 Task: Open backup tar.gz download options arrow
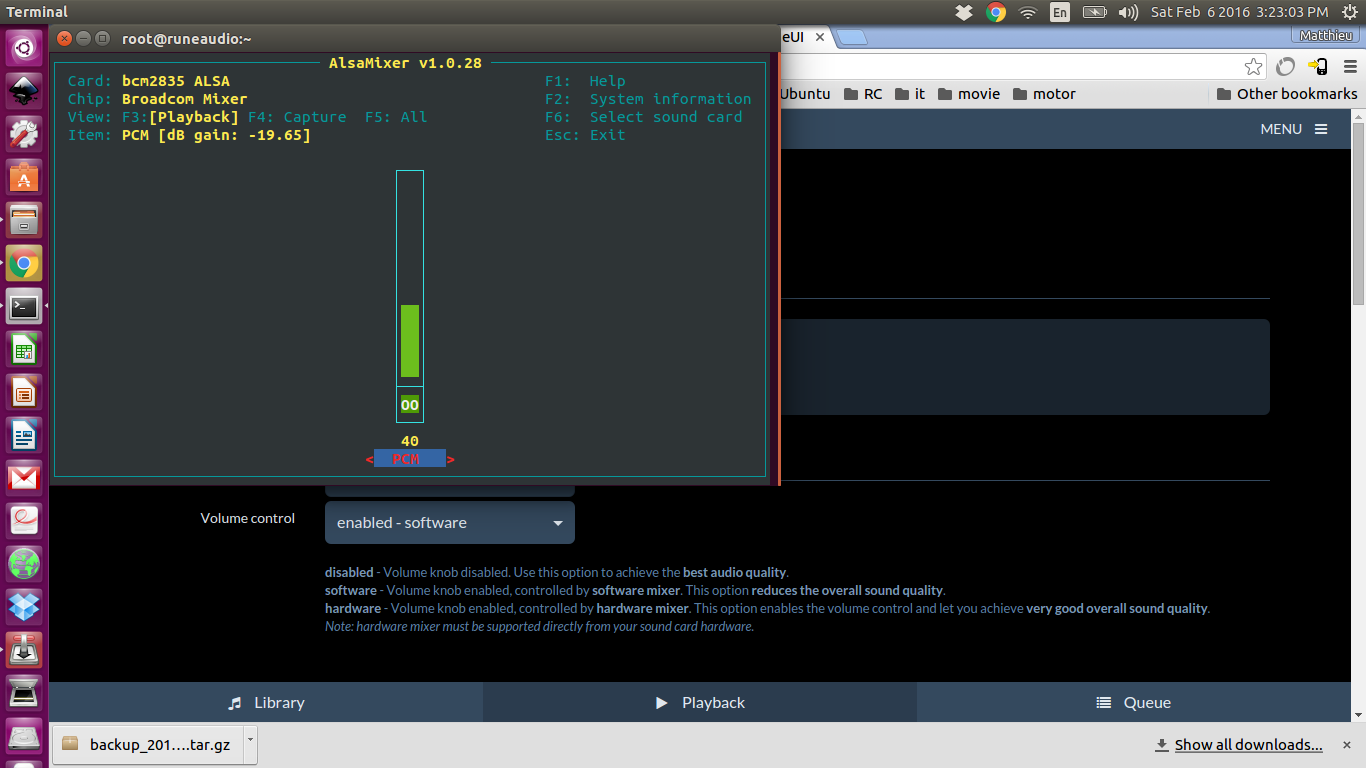click(x=250, y=744)
